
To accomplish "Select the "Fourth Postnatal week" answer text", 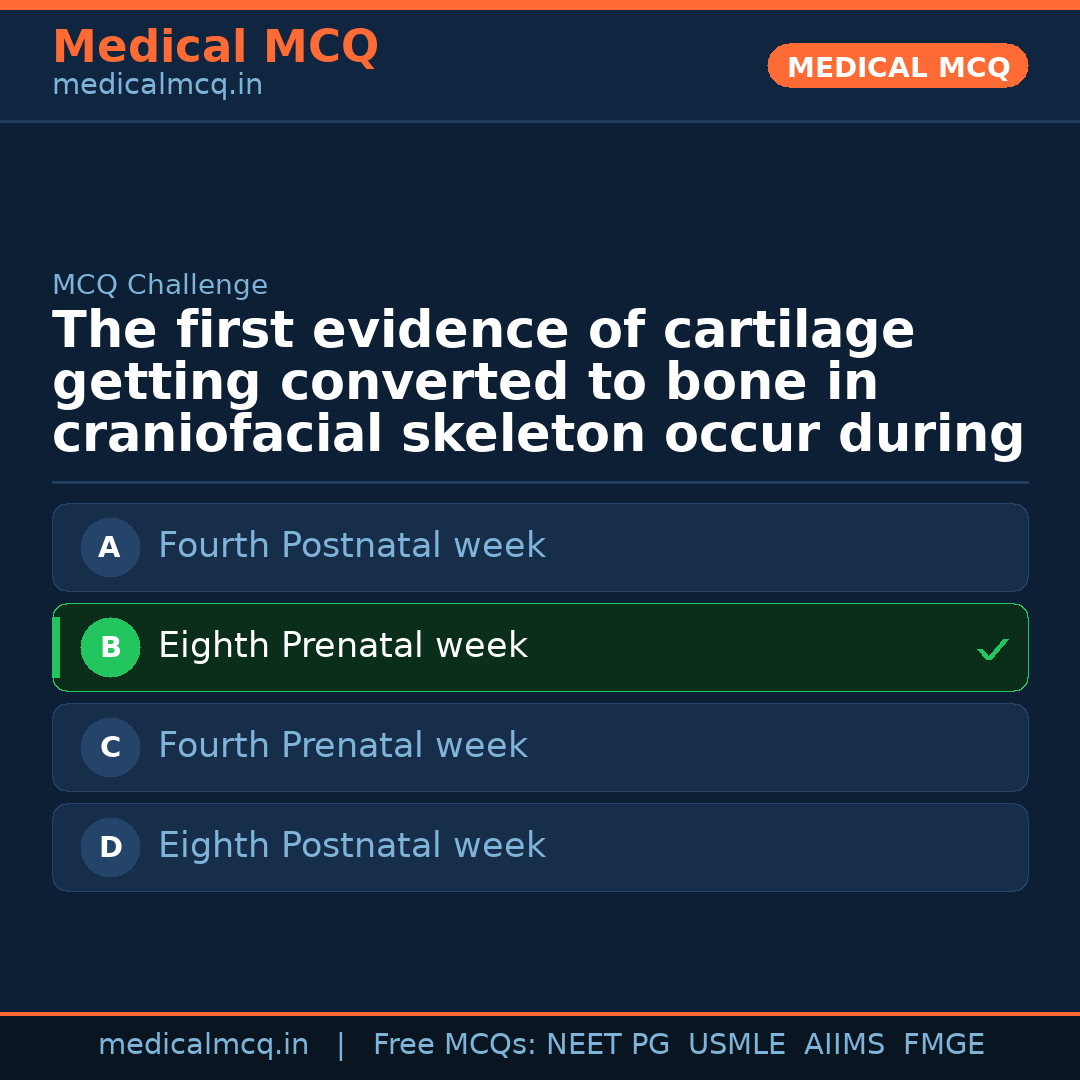I will [x=352, y=546].
